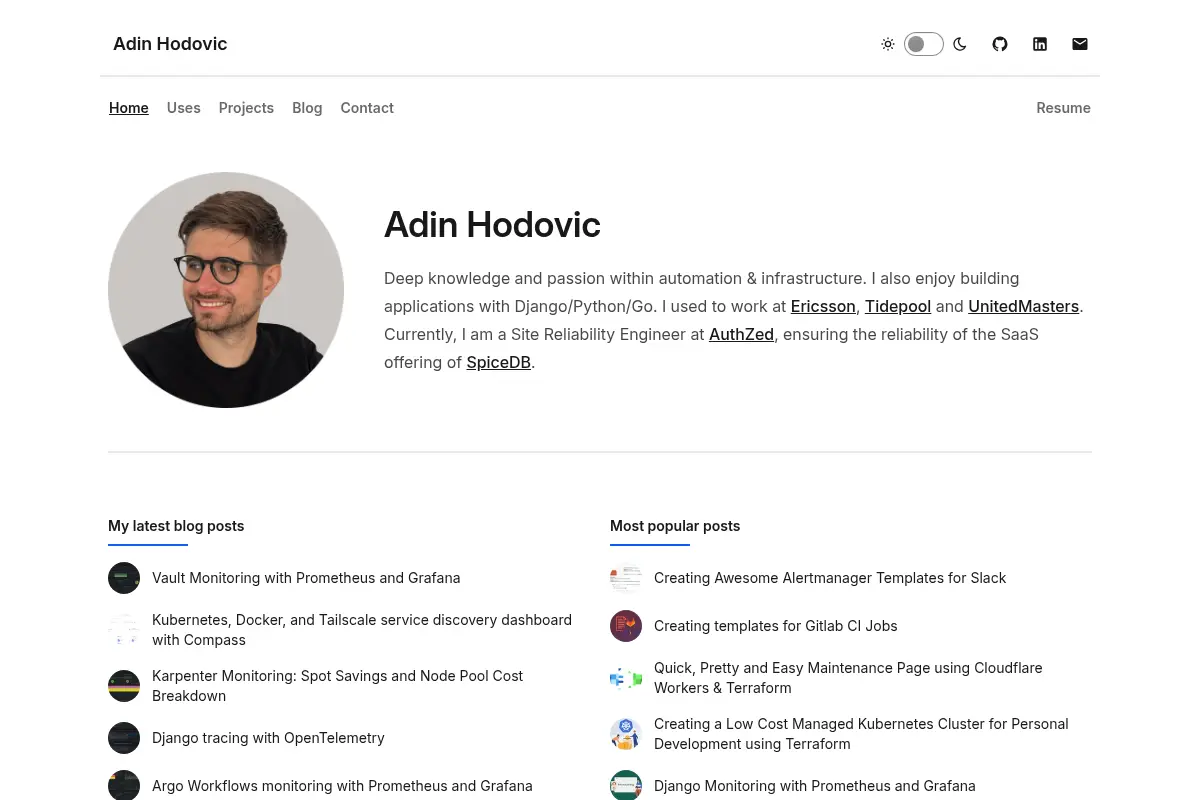Click the circular profile photo
The height and width of the screenshot is (800, 1200).
tap(226, 290)
